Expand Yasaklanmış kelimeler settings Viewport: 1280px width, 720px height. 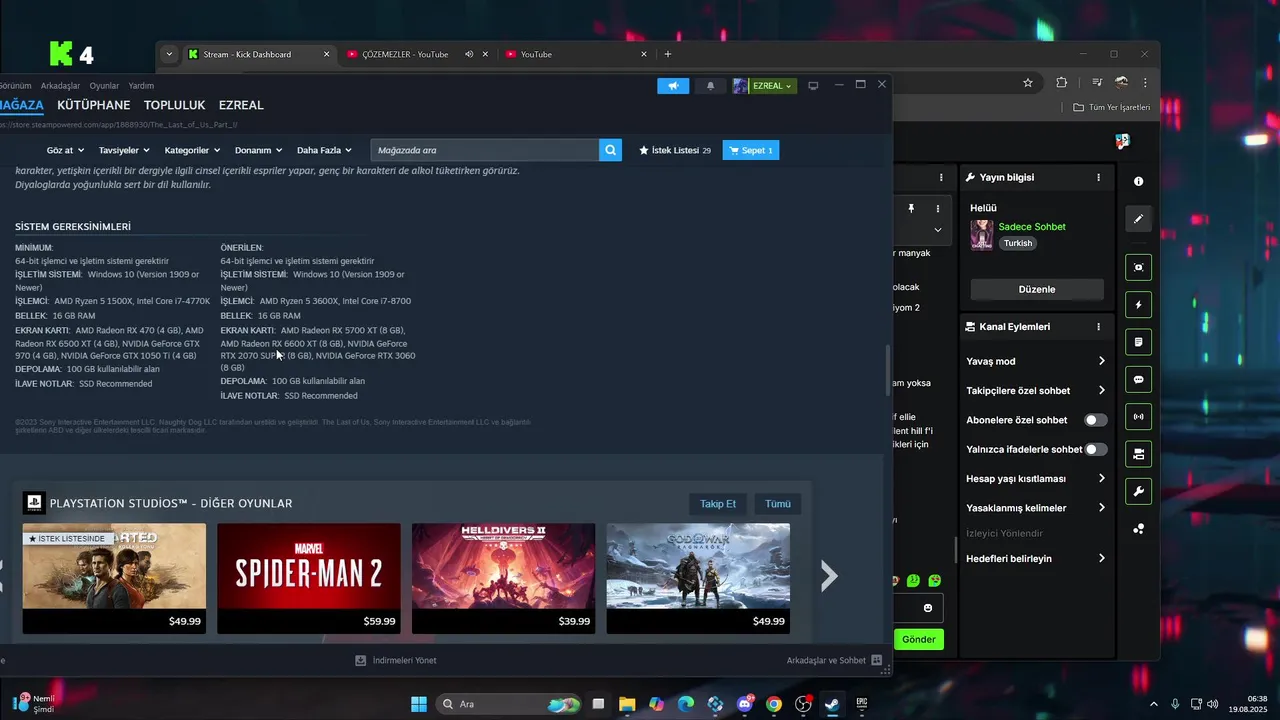pos(1036,508)
